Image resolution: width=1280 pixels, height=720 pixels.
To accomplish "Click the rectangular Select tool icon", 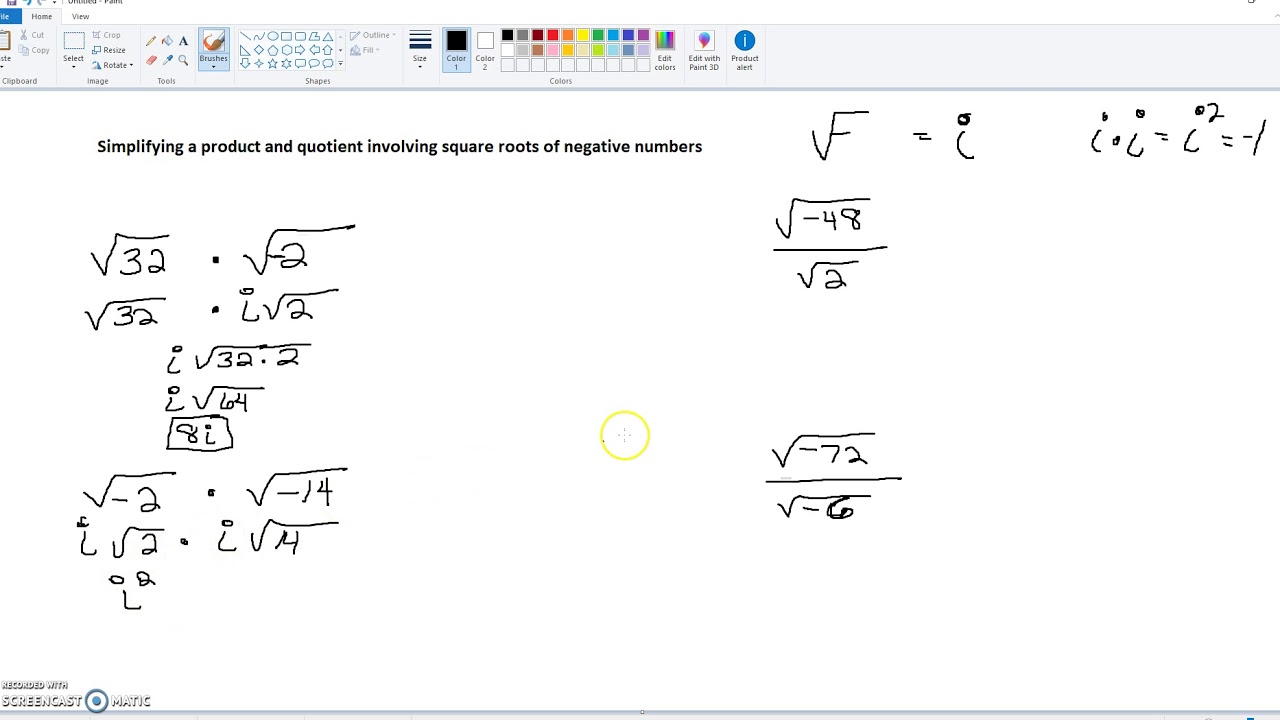I will tap(74, 41).
